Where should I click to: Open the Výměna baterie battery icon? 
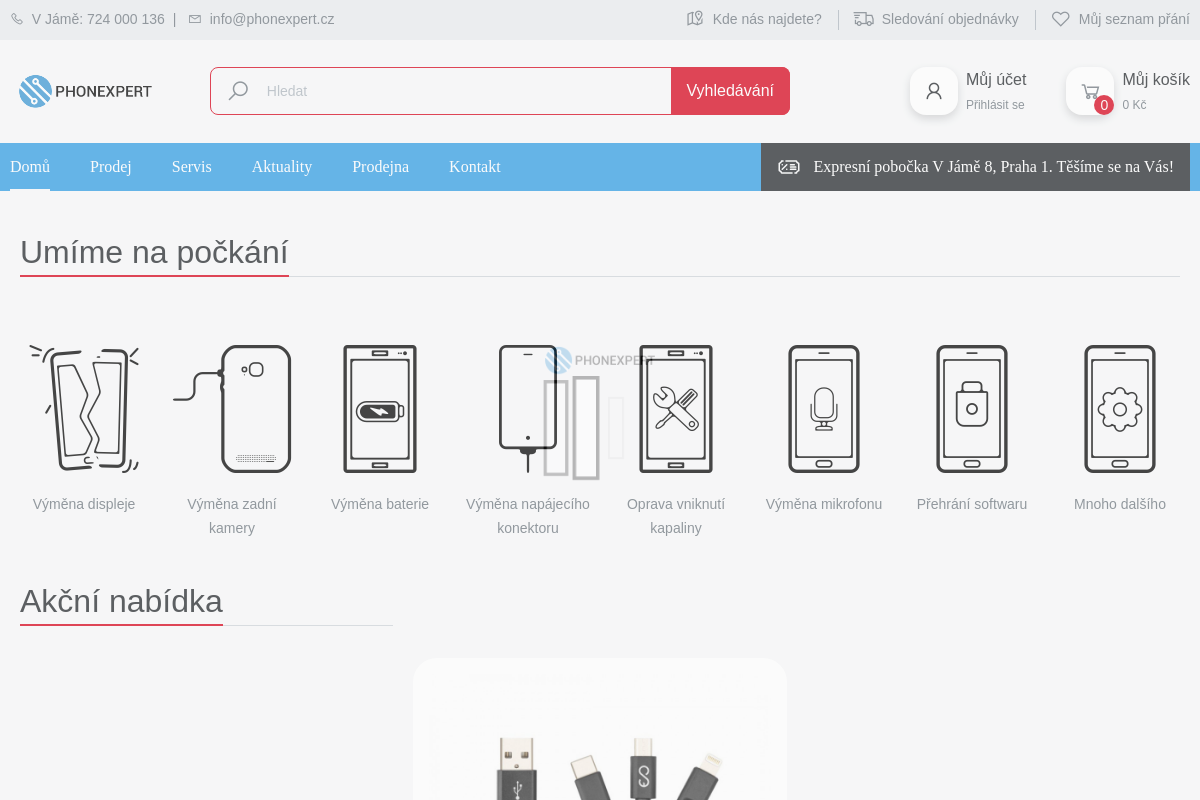pos(380,408)
